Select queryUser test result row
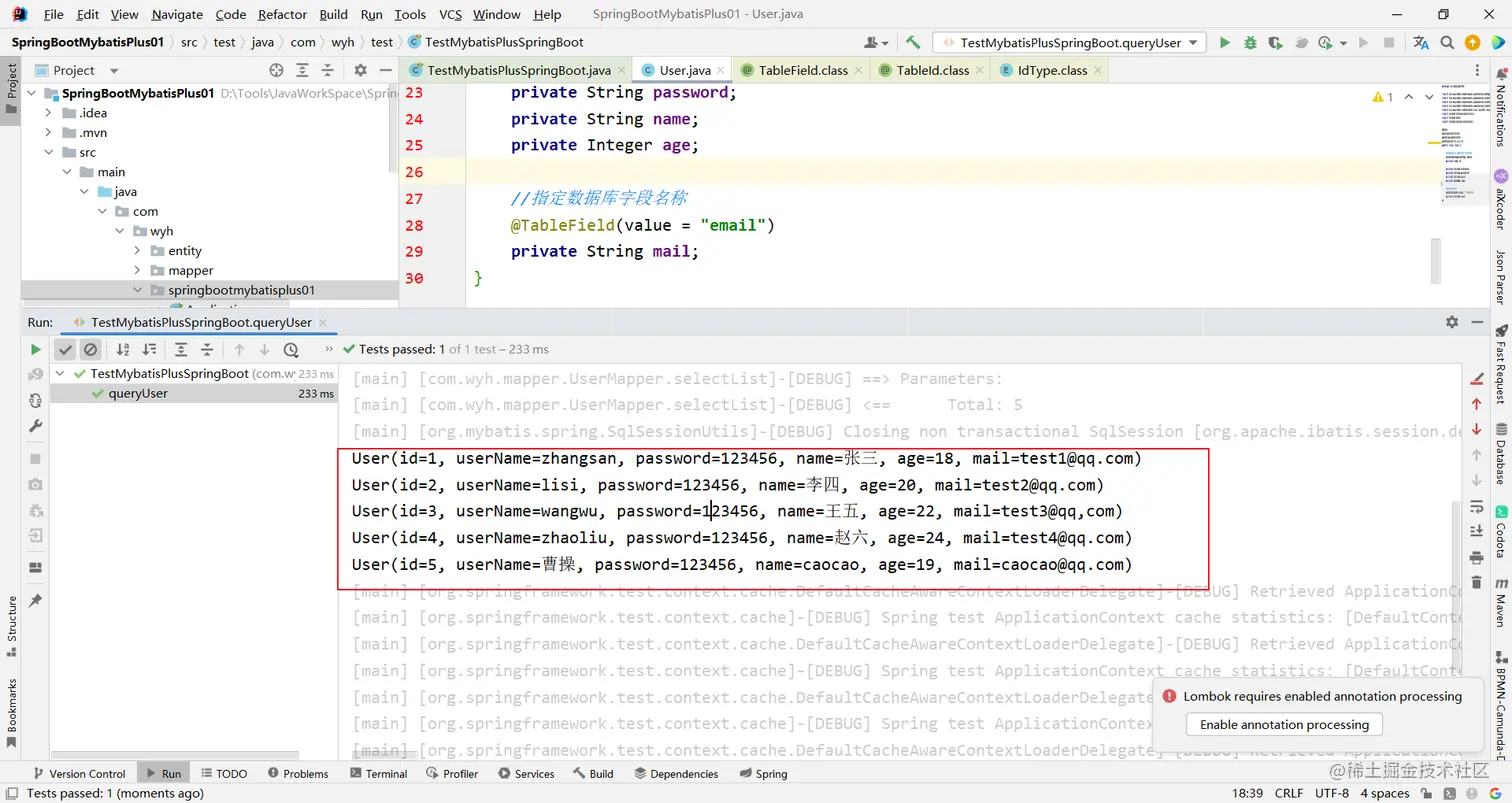The image size is (1512, 803). click(x=193, y=393)
